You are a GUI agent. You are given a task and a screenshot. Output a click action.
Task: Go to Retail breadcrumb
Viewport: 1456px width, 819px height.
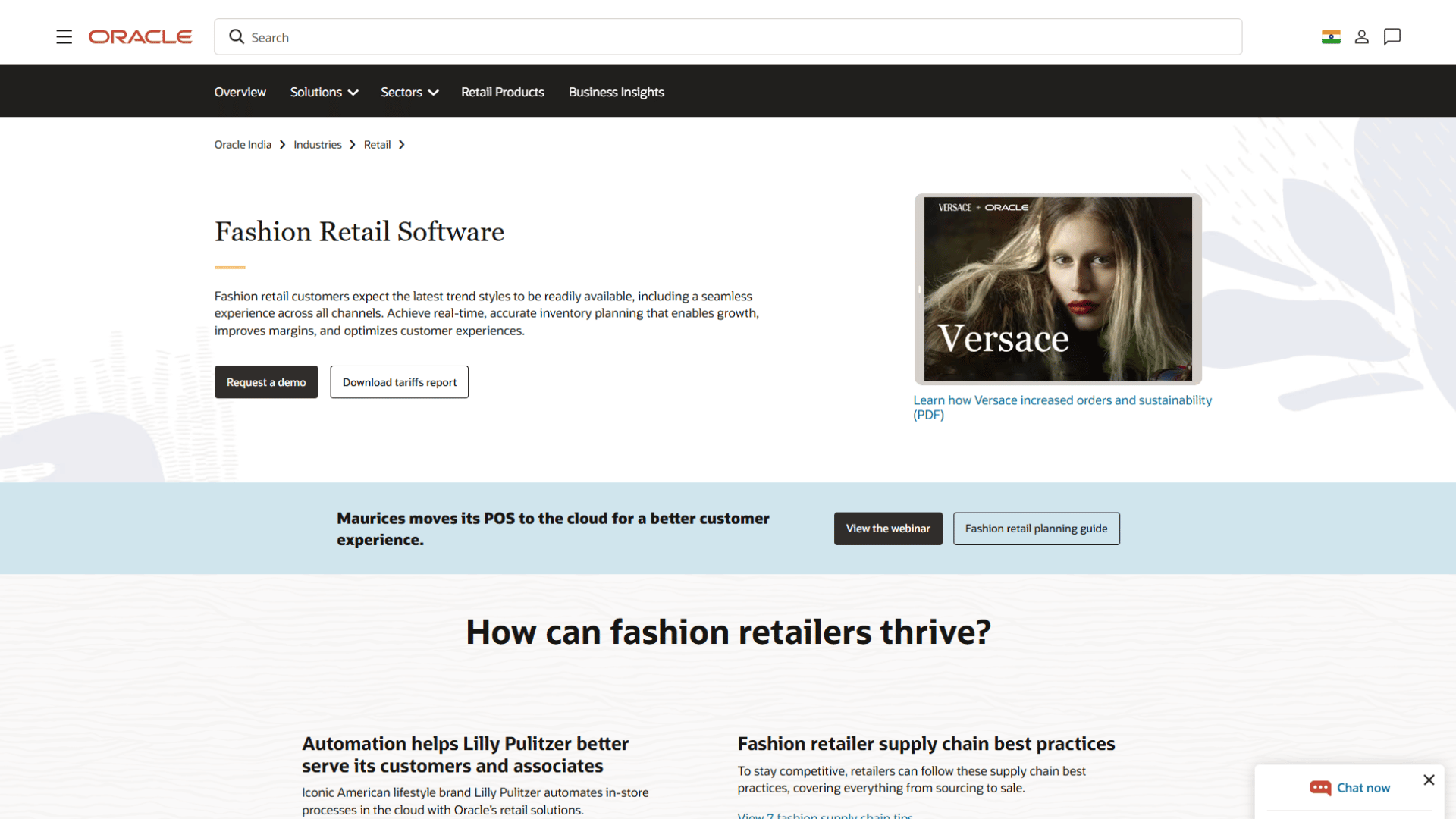click(377, 144)
